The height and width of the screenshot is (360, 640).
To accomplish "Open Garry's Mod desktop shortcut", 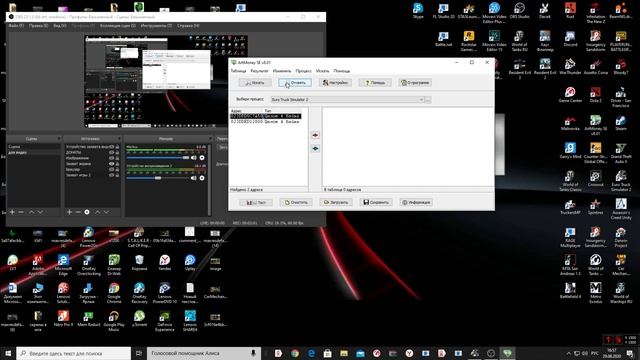I will 570,150.
